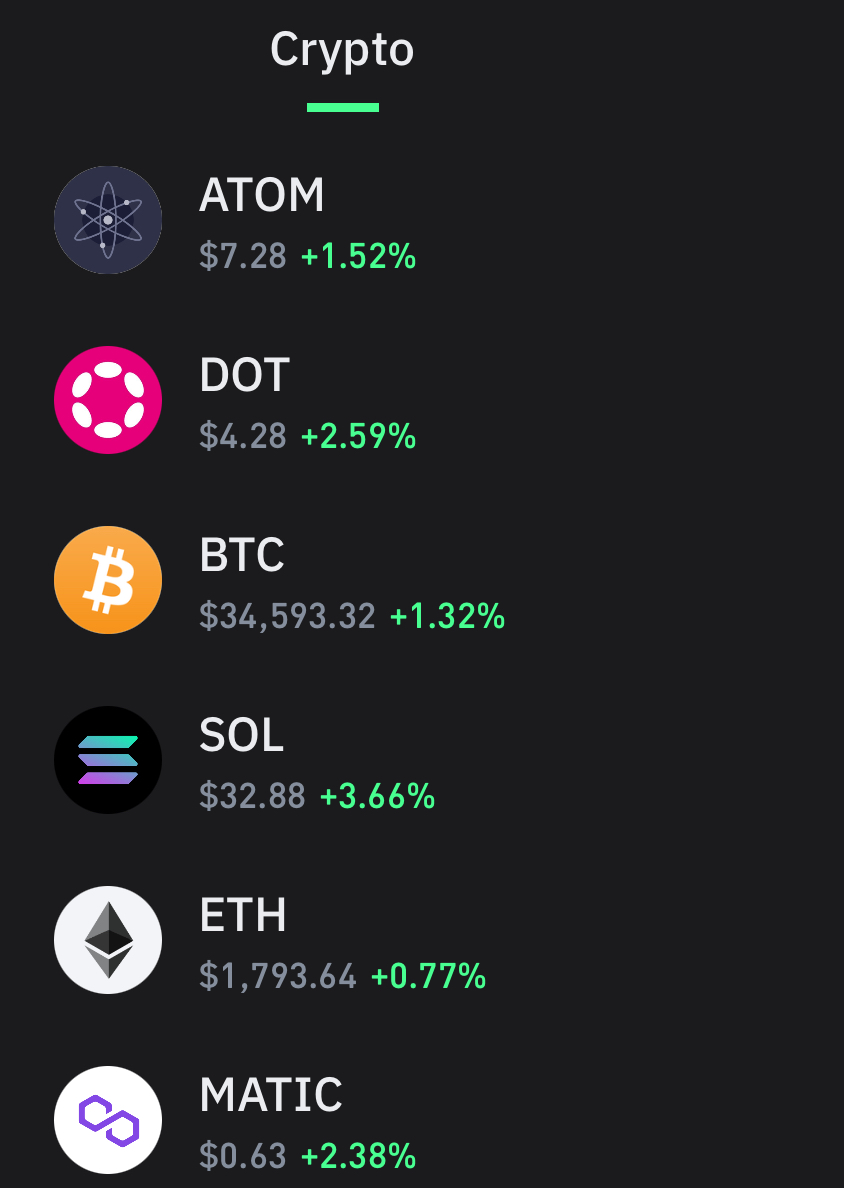Tap Bitcoin price $34,593.32
The width and height of the screenshot is (844, 1188).
pos(287,616)
